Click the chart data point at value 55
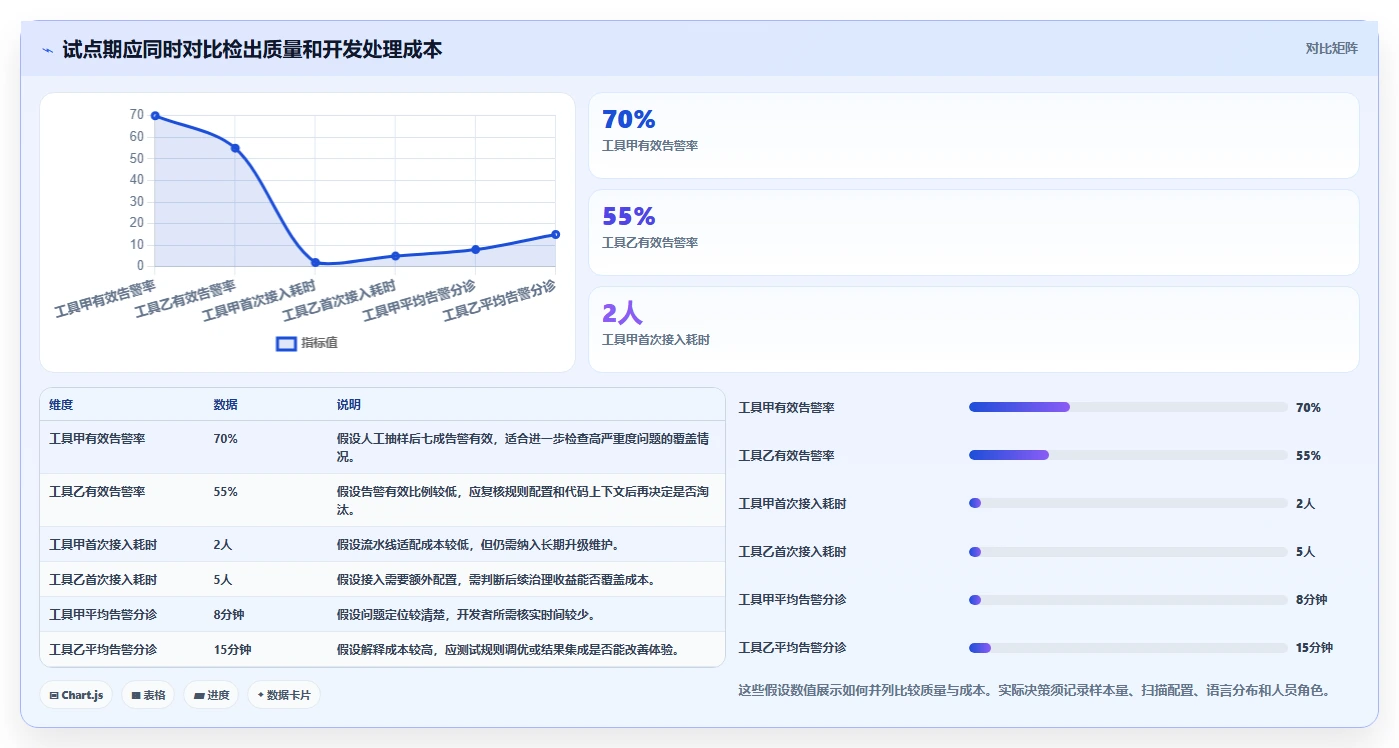The width and height of the screenshot is (1399, 748). (x=235, y=148)
